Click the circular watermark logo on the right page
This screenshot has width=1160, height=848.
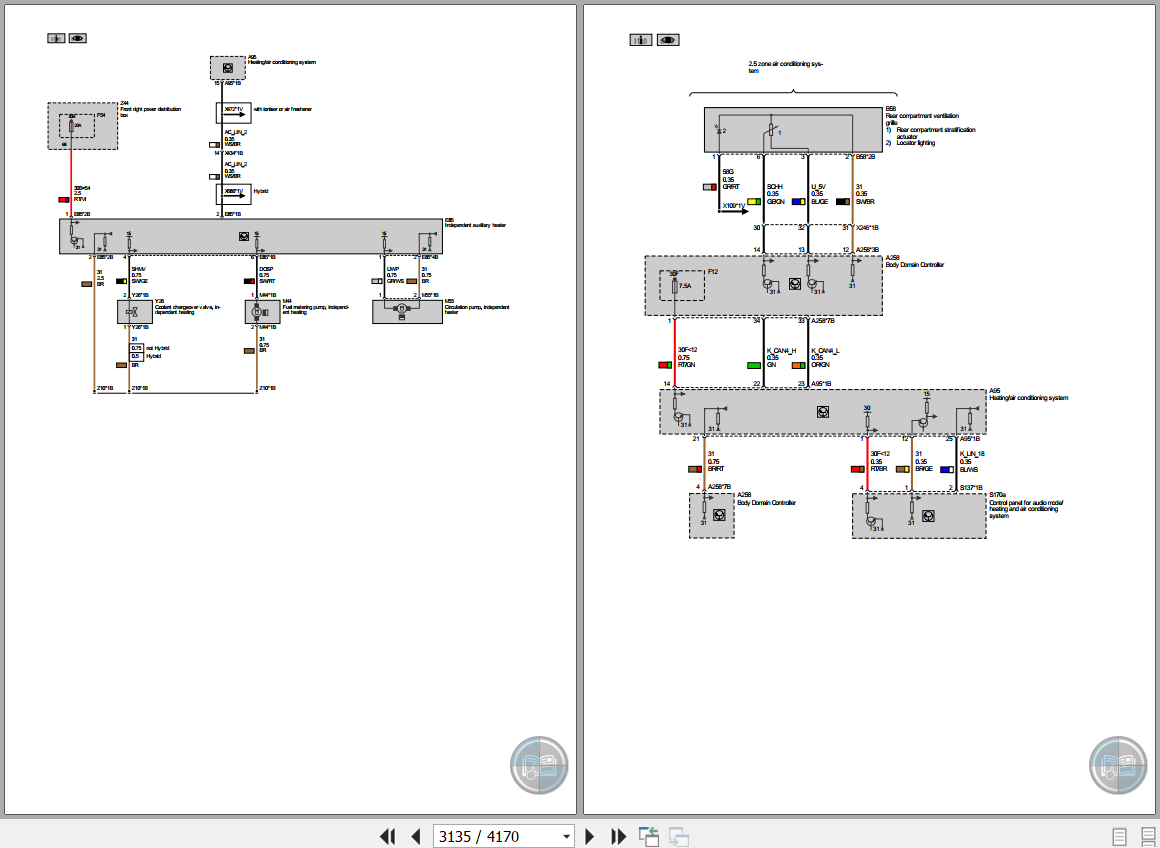[x=1117, y=765]
